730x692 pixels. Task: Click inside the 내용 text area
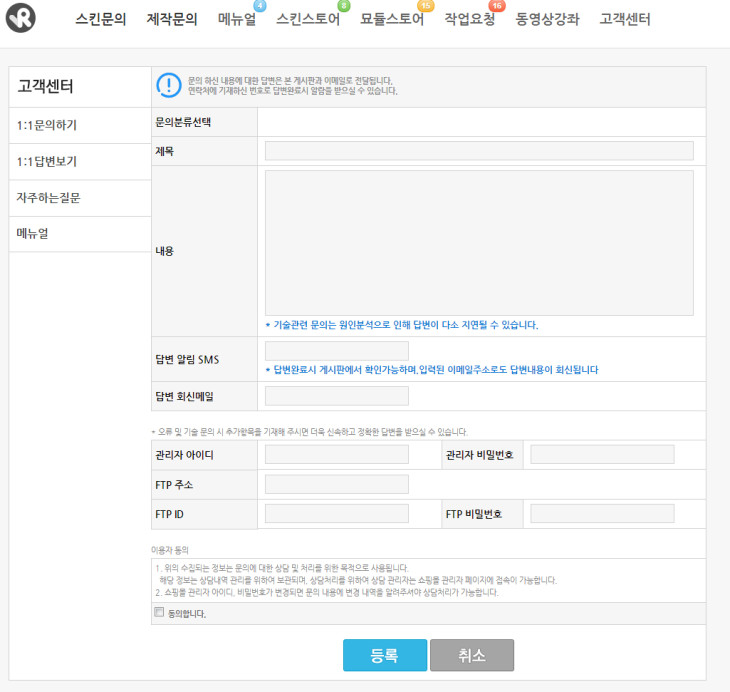pyautogui.click(x=479, y=243)
